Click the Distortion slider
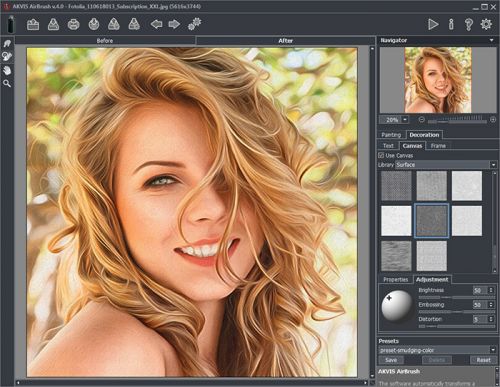 tap(457, 326)
